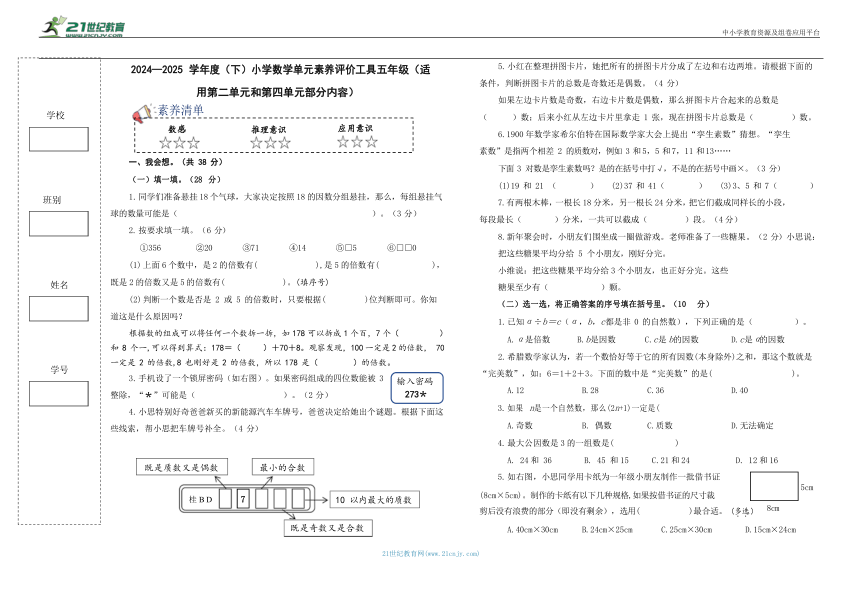The image size is (860, 595).
Task: Click the license plate box containing 7
Action: coord(243,499)
